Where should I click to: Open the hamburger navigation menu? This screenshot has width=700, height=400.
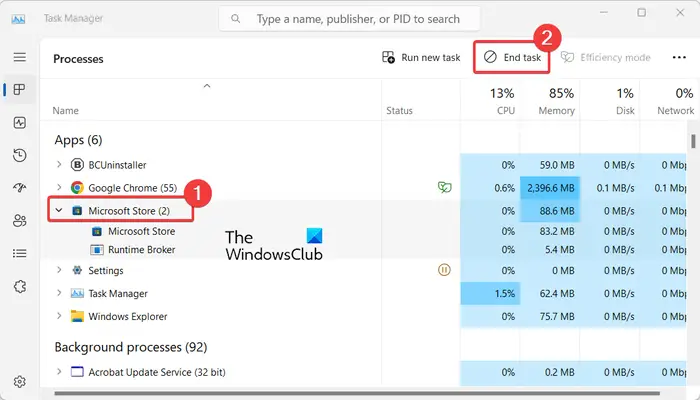click(x=20, y=57)
